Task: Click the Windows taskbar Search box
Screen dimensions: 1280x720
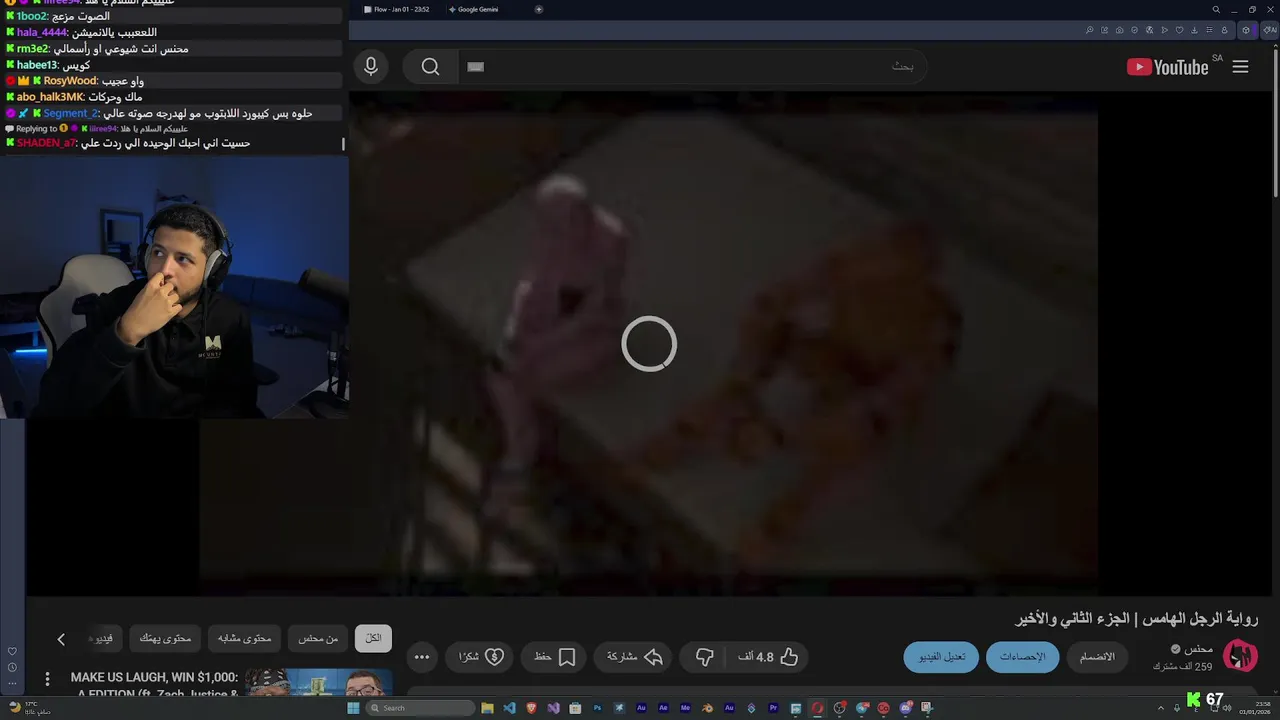Action: coord(420,708)
